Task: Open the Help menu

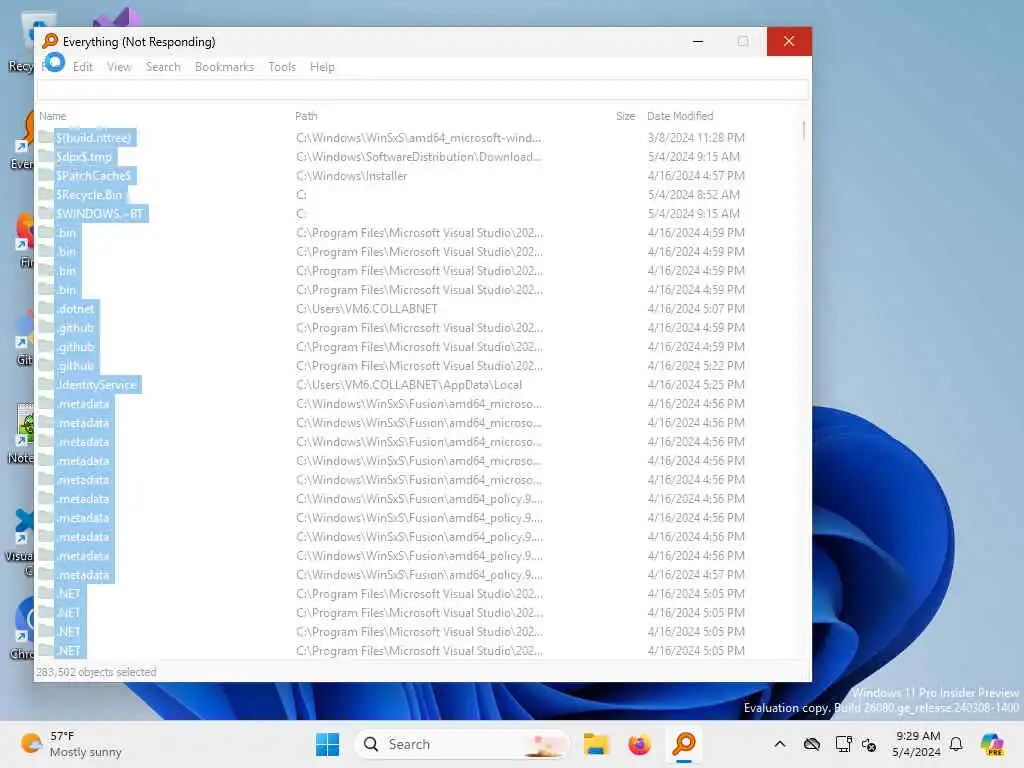Action: [322, 67]
